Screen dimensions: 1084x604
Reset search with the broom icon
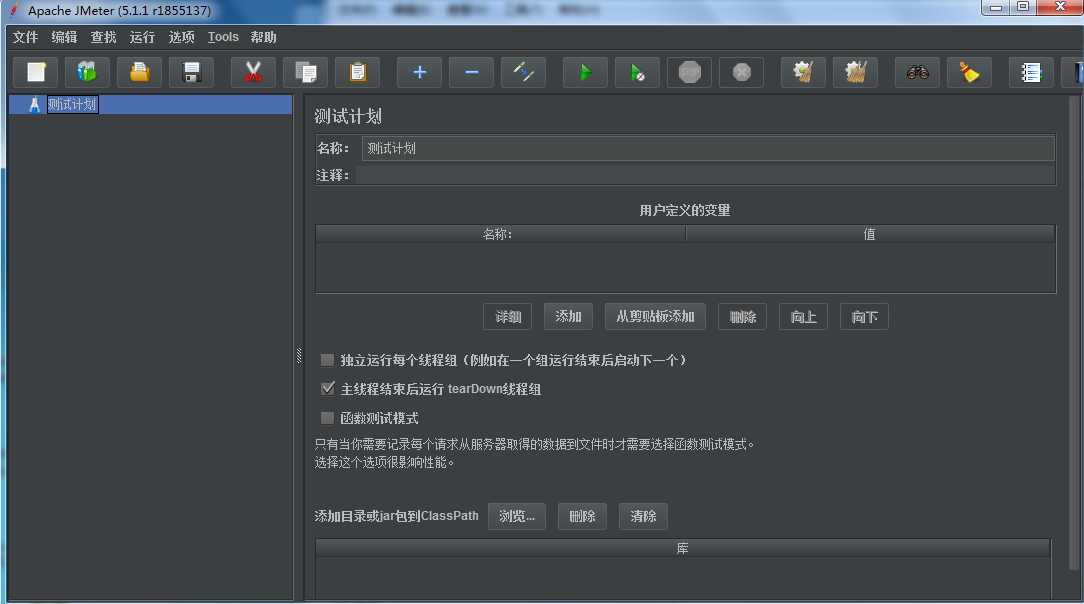[969, 72]
